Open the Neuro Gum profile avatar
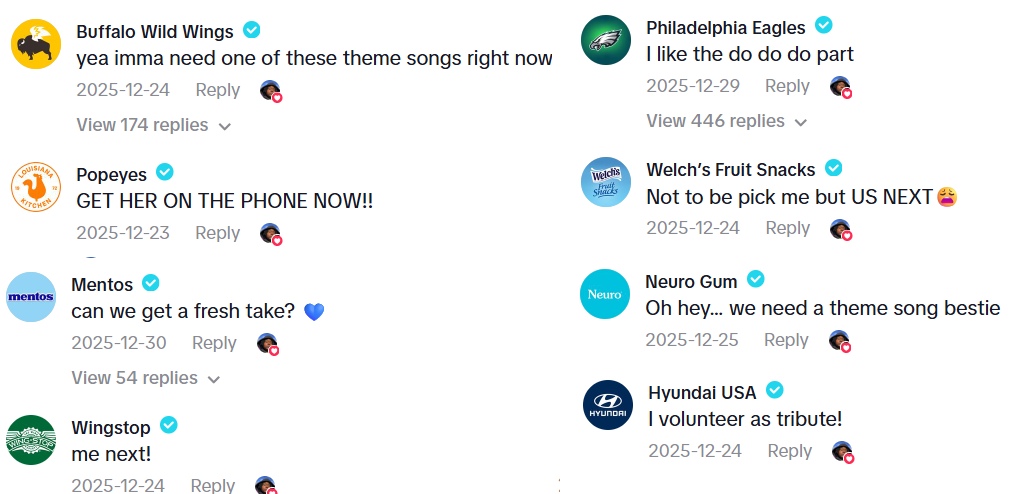 click(x=605, y=294)
